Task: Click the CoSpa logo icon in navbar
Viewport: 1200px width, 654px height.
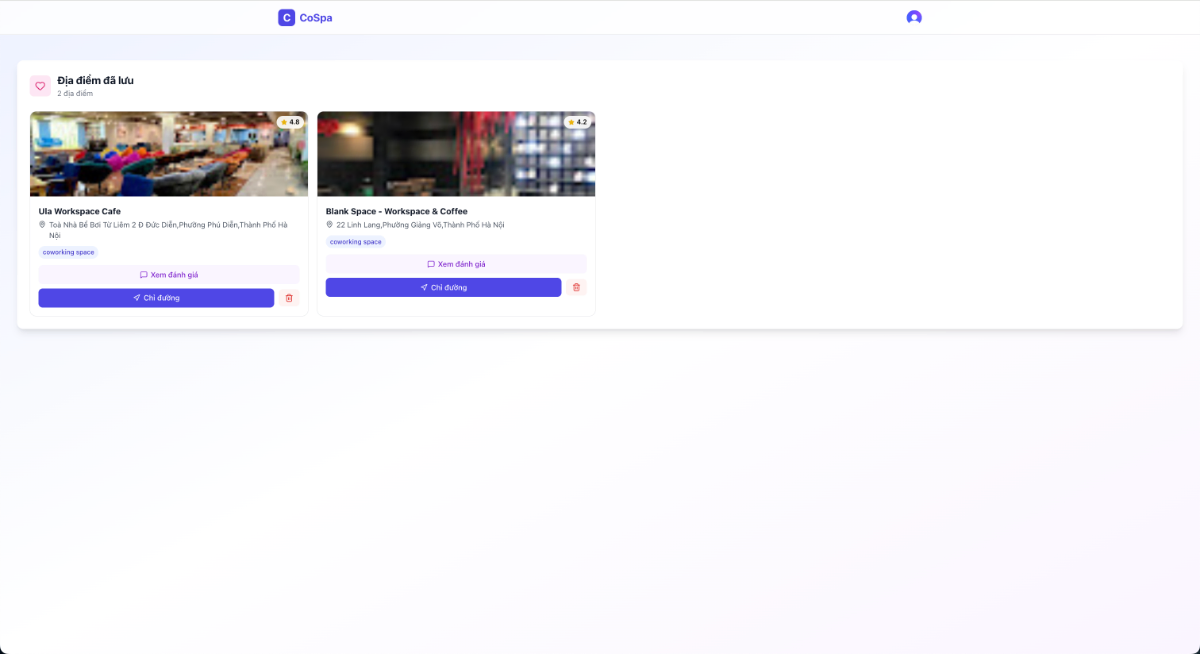Action: tap(286, 17)
